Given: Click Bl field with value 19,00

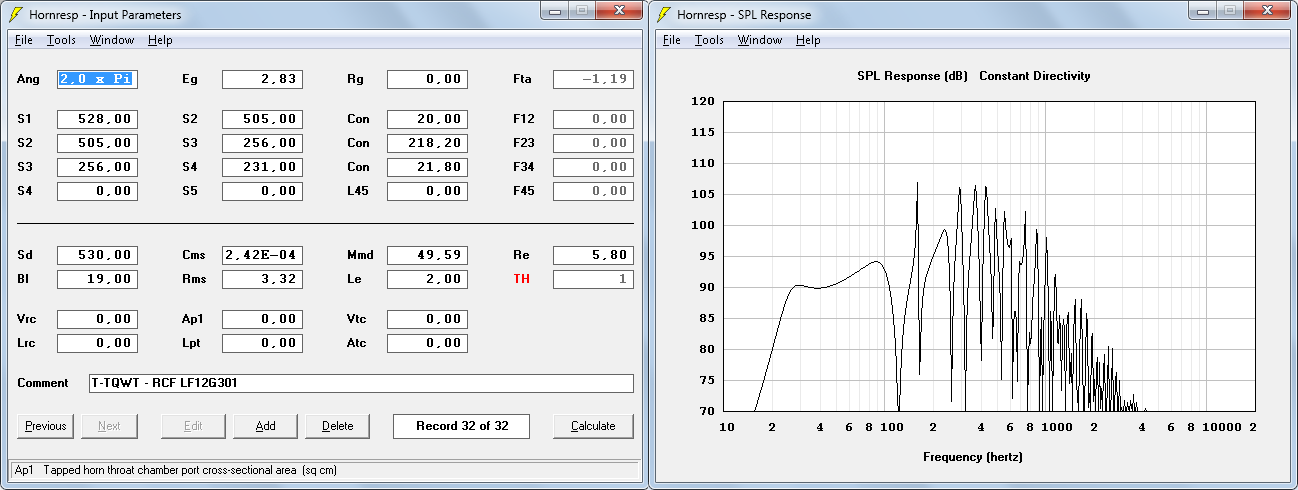Looking at the screenshot, I should point(97,279).
